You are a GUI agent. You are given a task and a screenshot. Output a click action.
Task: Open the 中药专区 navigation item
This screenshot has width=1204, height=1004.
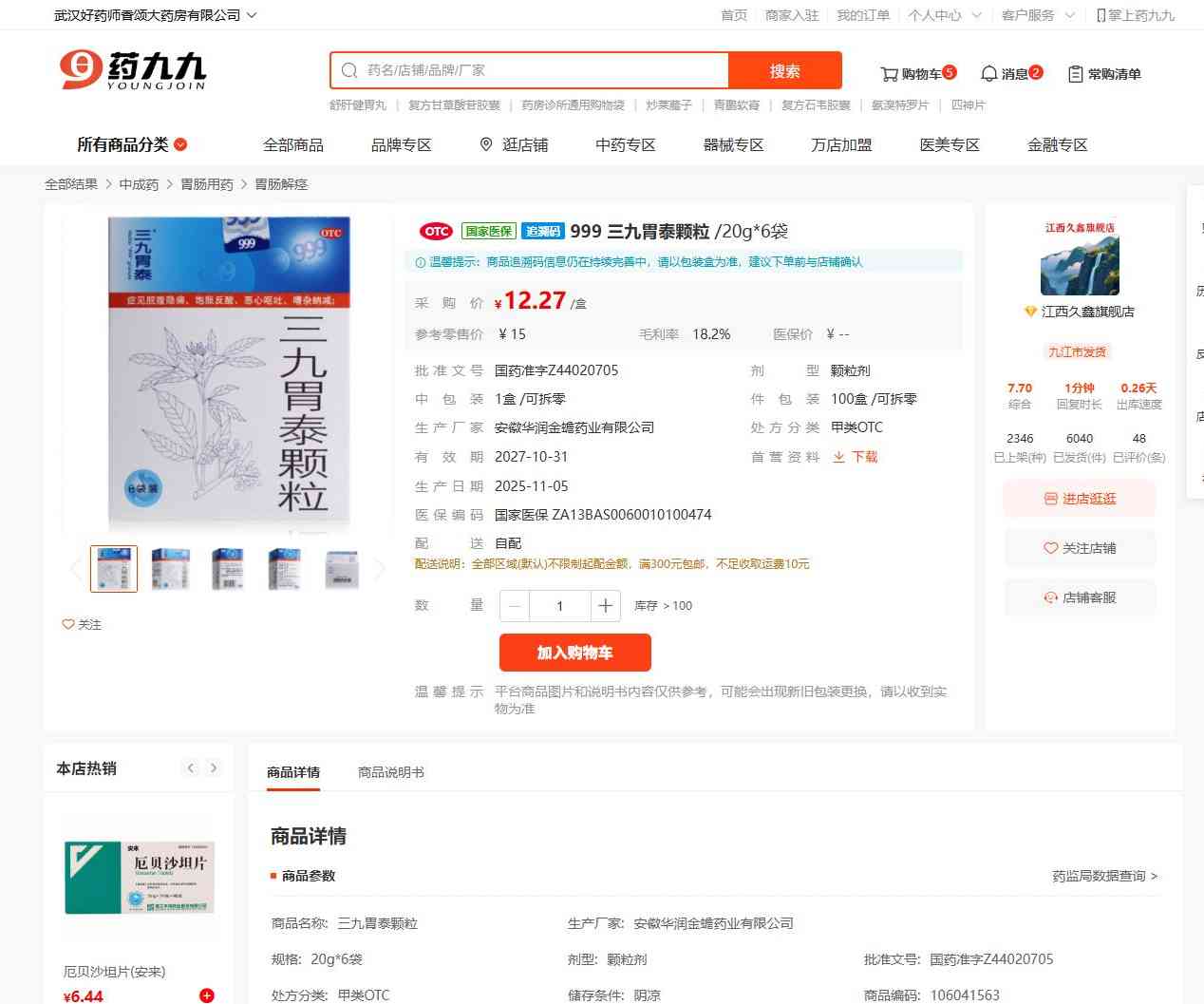(x=626, y=144)
